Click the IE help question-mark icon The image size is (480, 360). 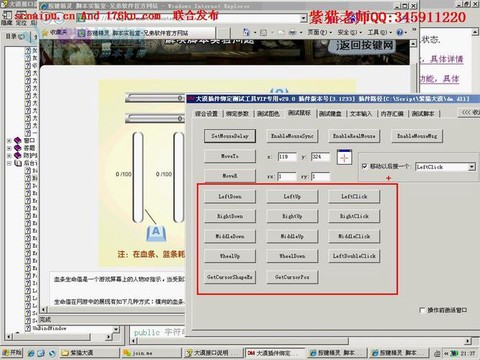[400, 32]
